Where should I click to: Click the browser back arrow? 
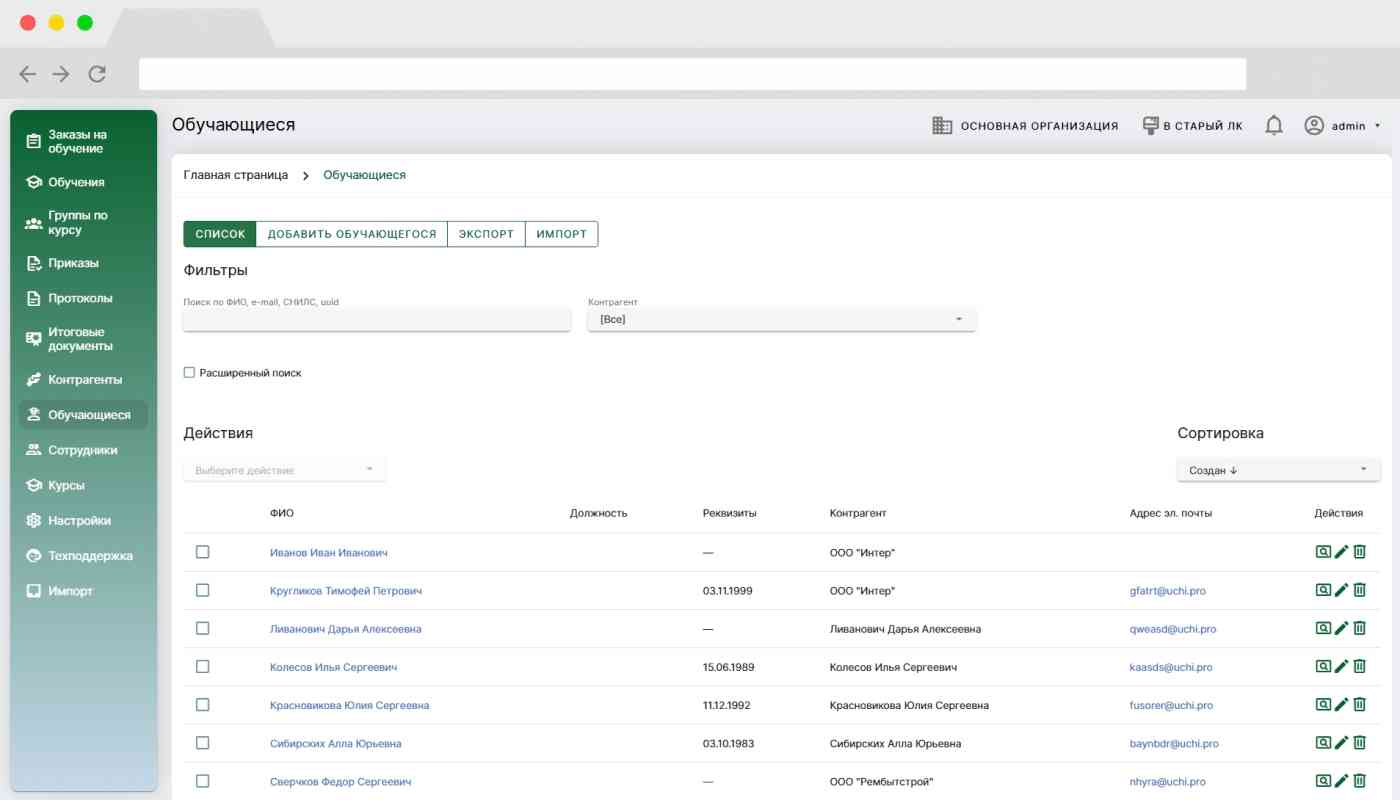[x=28, y=74]
